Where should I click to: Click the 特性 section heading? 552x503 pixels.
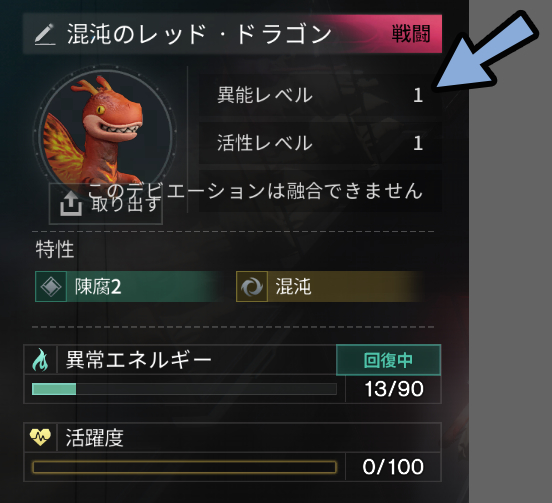55,249
